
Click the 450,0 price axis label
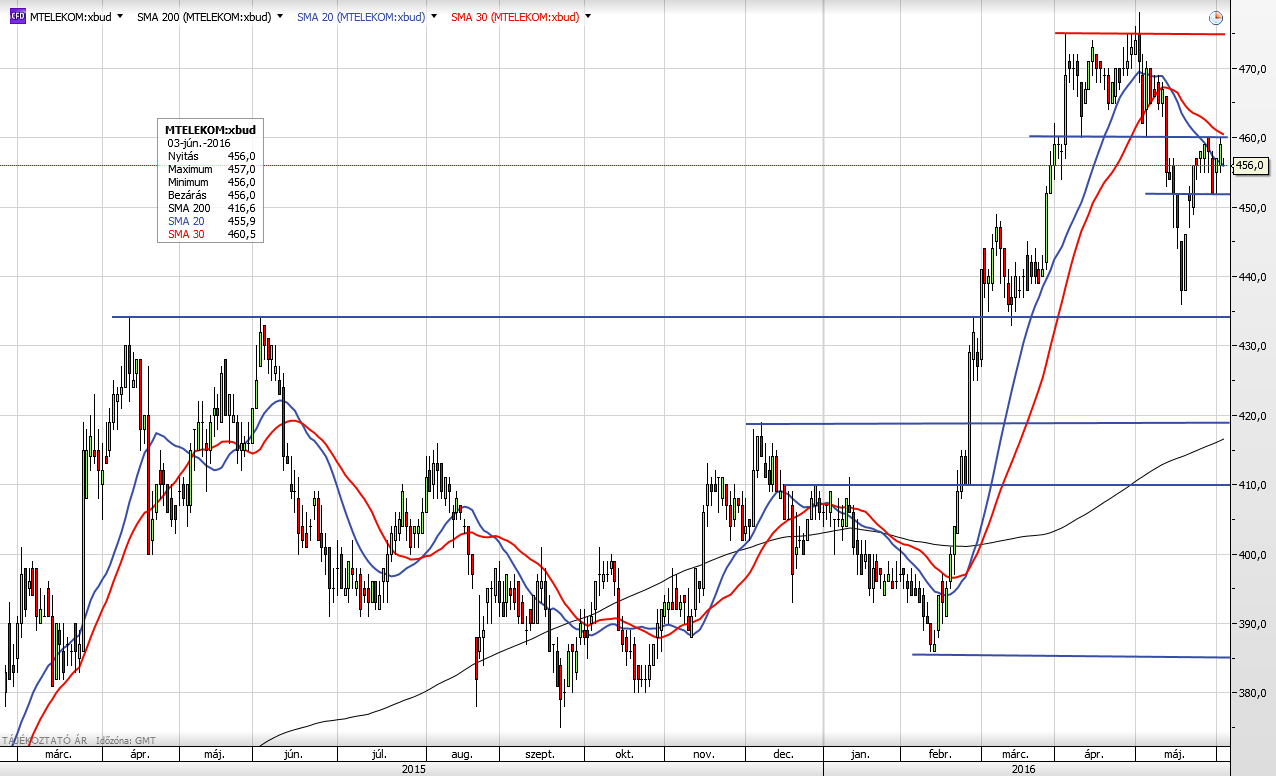pyautogui.click(x=1253, y=208)
